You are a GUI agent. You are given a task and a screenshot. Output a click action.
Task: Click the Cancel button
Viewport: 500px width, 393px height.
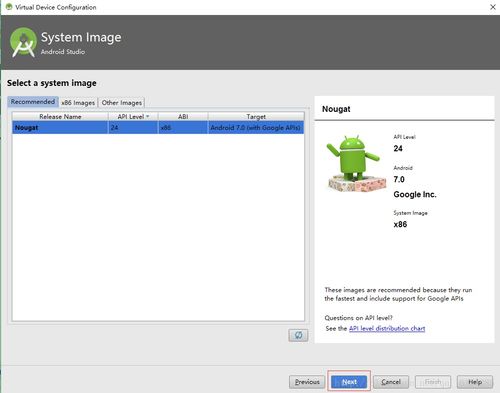coord(391,382)
